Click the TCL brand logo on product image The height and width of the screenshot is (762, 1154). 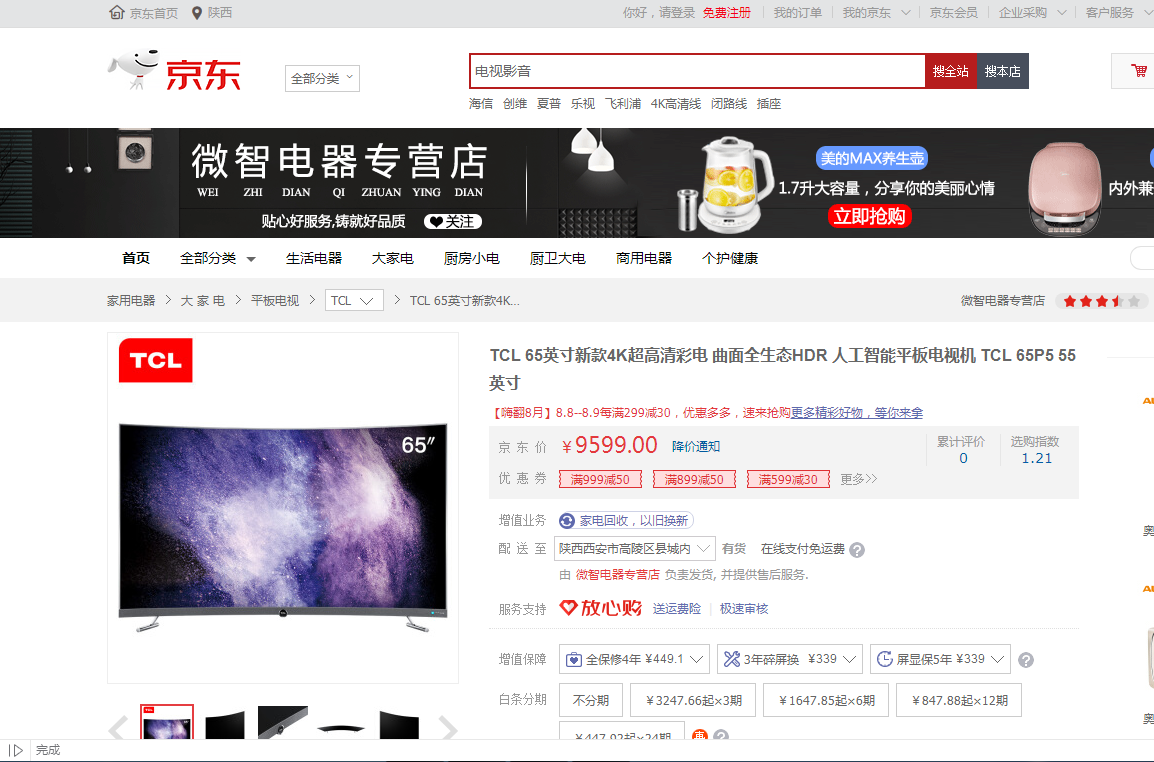pos(155,360)
